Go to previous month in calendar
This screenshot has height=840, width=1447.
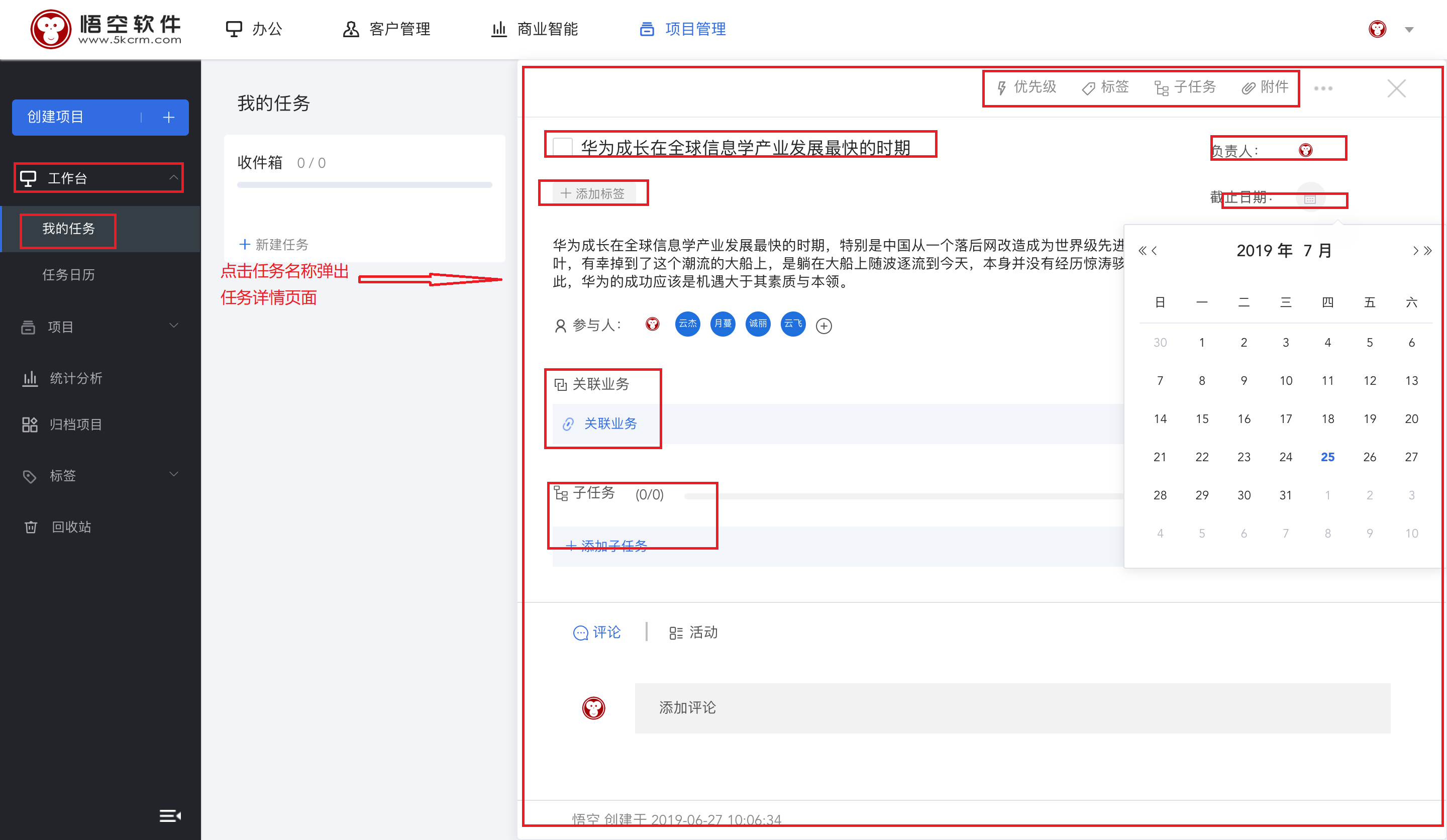pos(1154,251)
